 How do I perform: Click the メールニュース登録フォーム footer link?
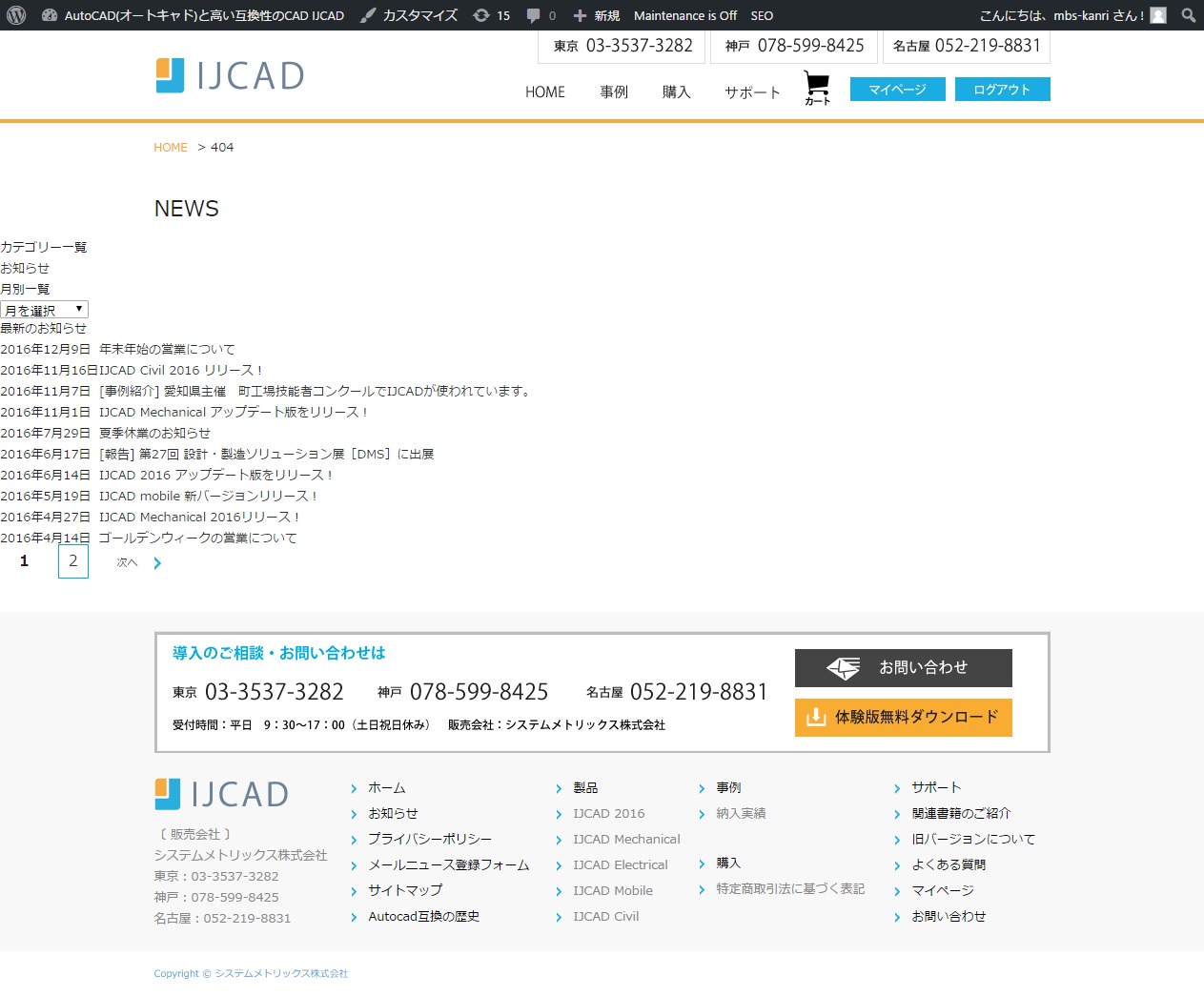click(449, 865)
